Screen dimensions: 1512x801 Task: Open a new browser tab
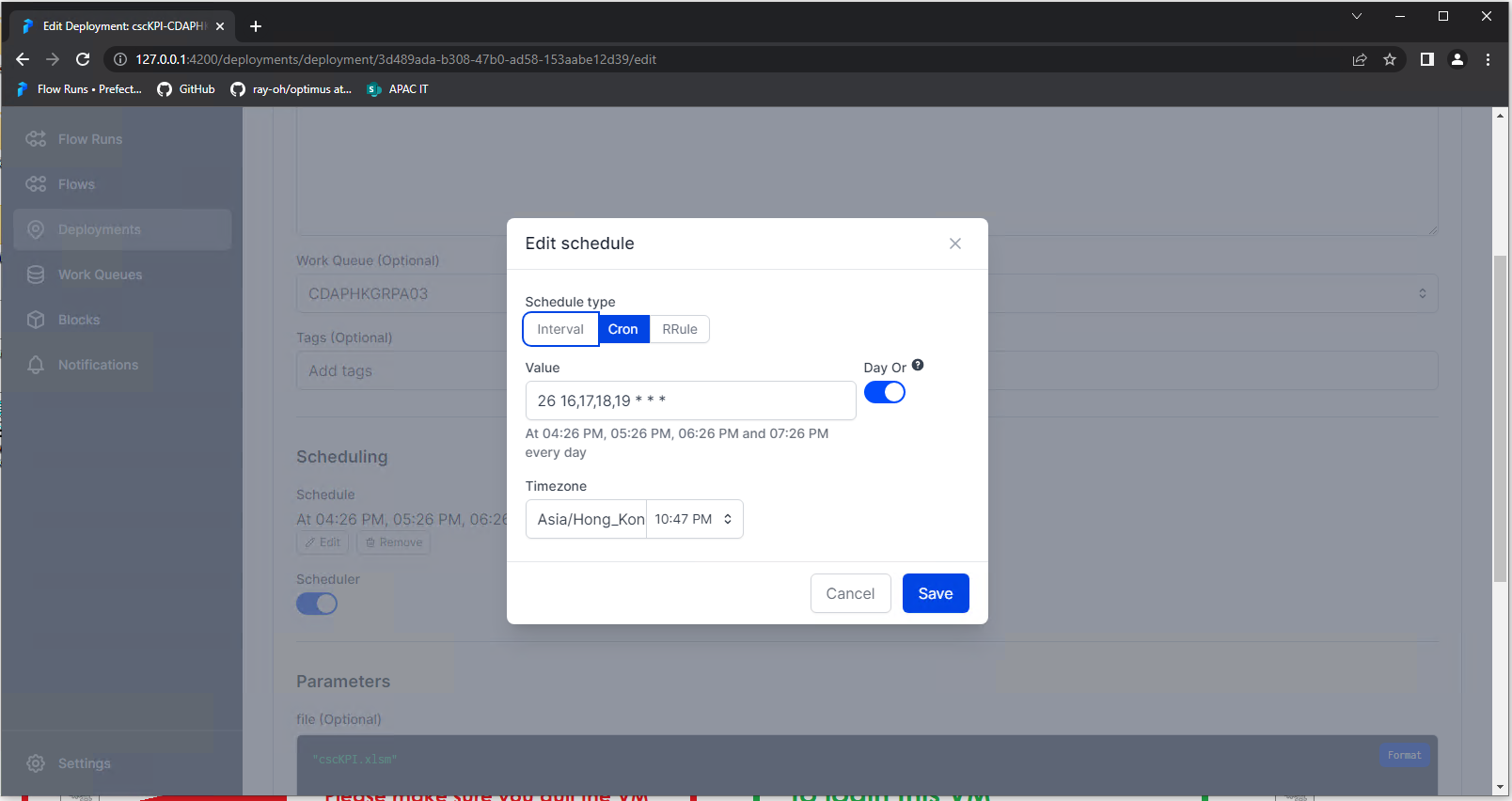[x=256, y=26]
